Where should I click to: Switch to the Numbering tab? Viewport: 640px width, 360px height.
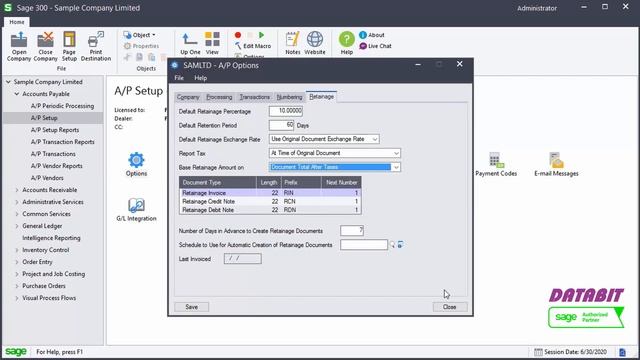pyautogui.click(x=289, y=97)
